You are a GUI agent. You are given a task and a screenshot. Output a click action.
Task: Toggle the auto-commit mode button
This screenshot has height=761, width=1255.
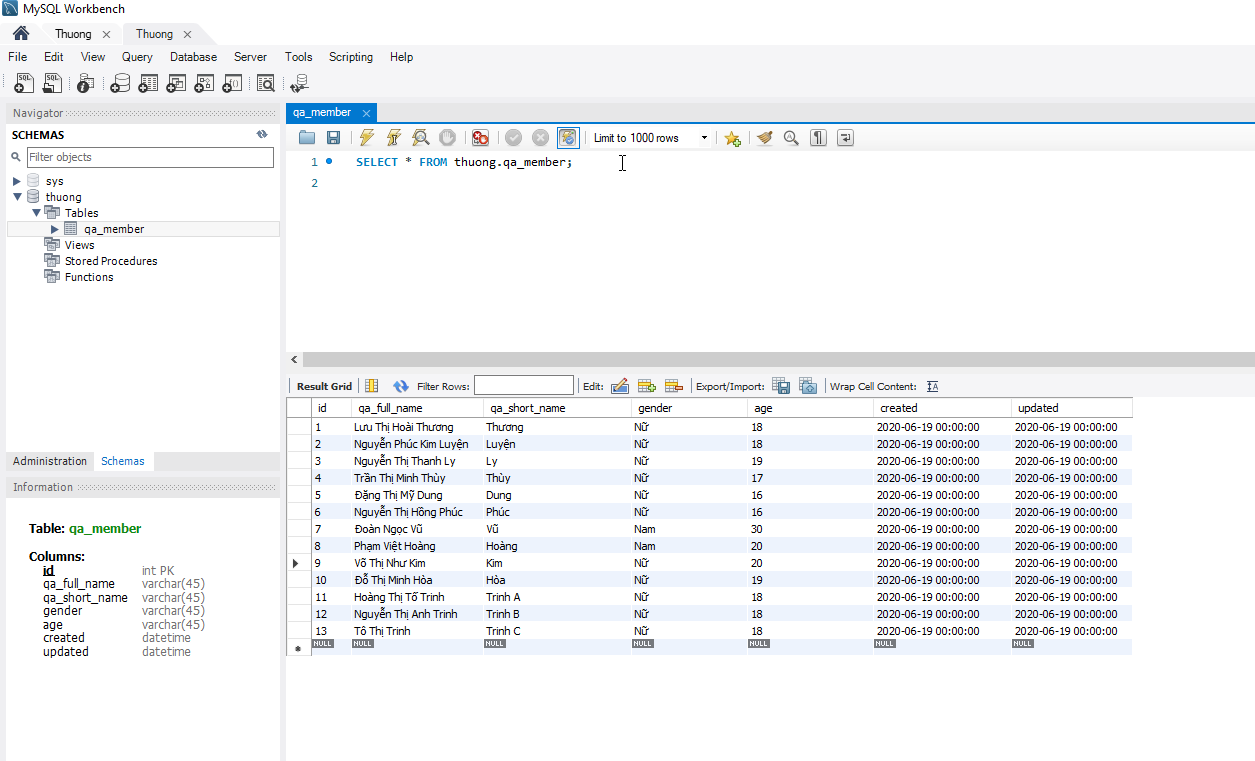pos(568,138)
